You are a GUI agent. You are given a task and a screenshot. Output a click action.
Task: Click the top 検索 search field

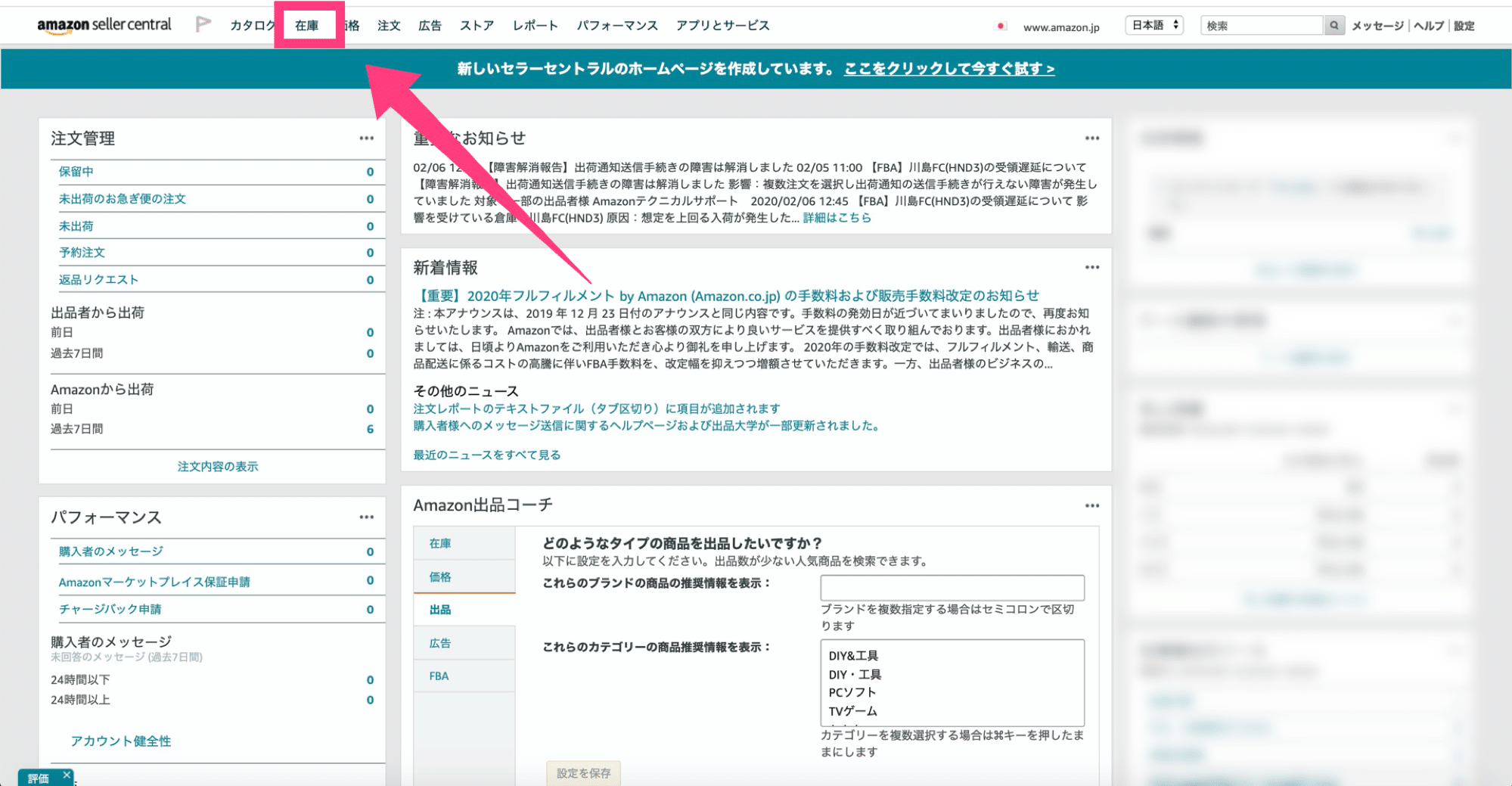pos(1262,26)
